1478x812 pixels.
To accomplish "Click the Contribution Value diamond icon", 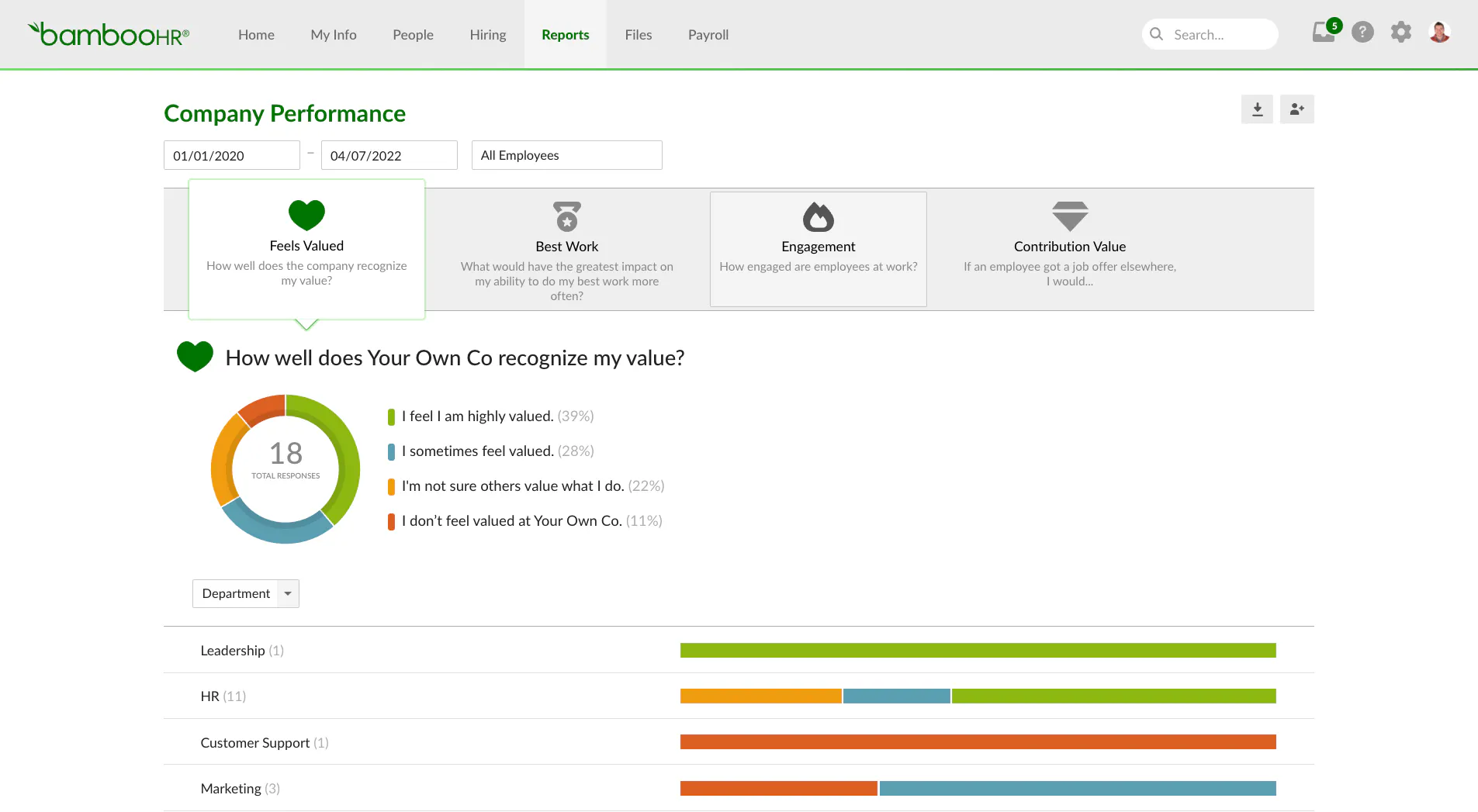I will [x=1070, y=216].
